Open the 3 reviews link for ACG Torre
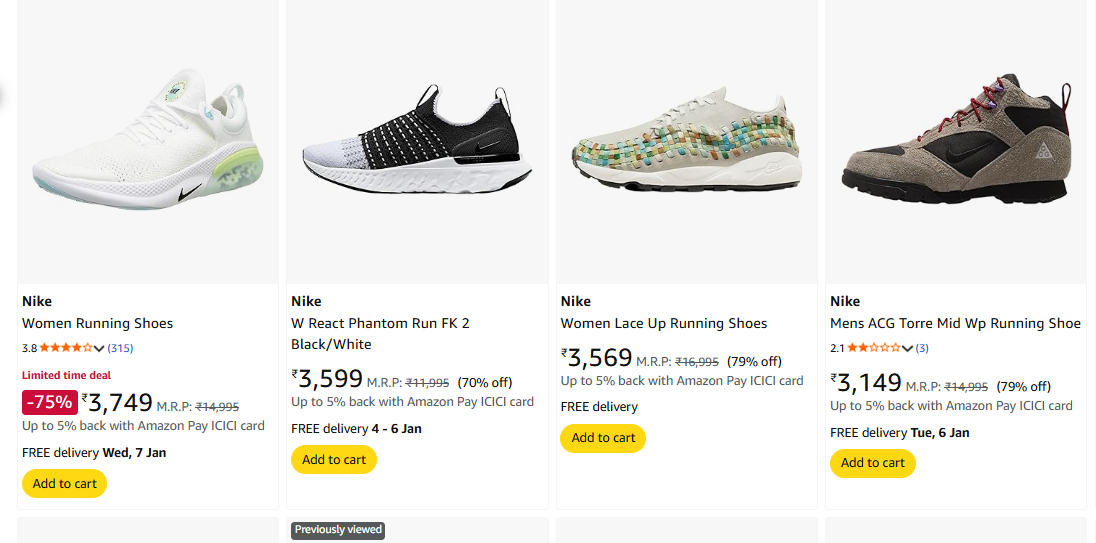This screenshot has height=543, width=1096. [922, 348]
